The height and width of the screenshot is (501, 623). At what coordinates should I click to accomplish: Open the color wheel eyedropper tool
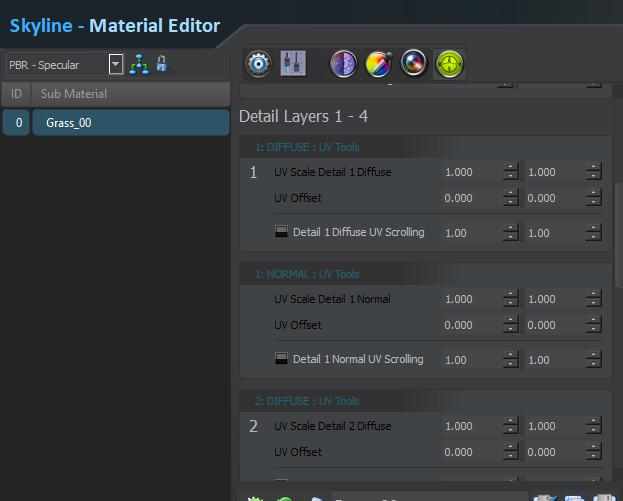pyautogui.click(x=379, y=64)
